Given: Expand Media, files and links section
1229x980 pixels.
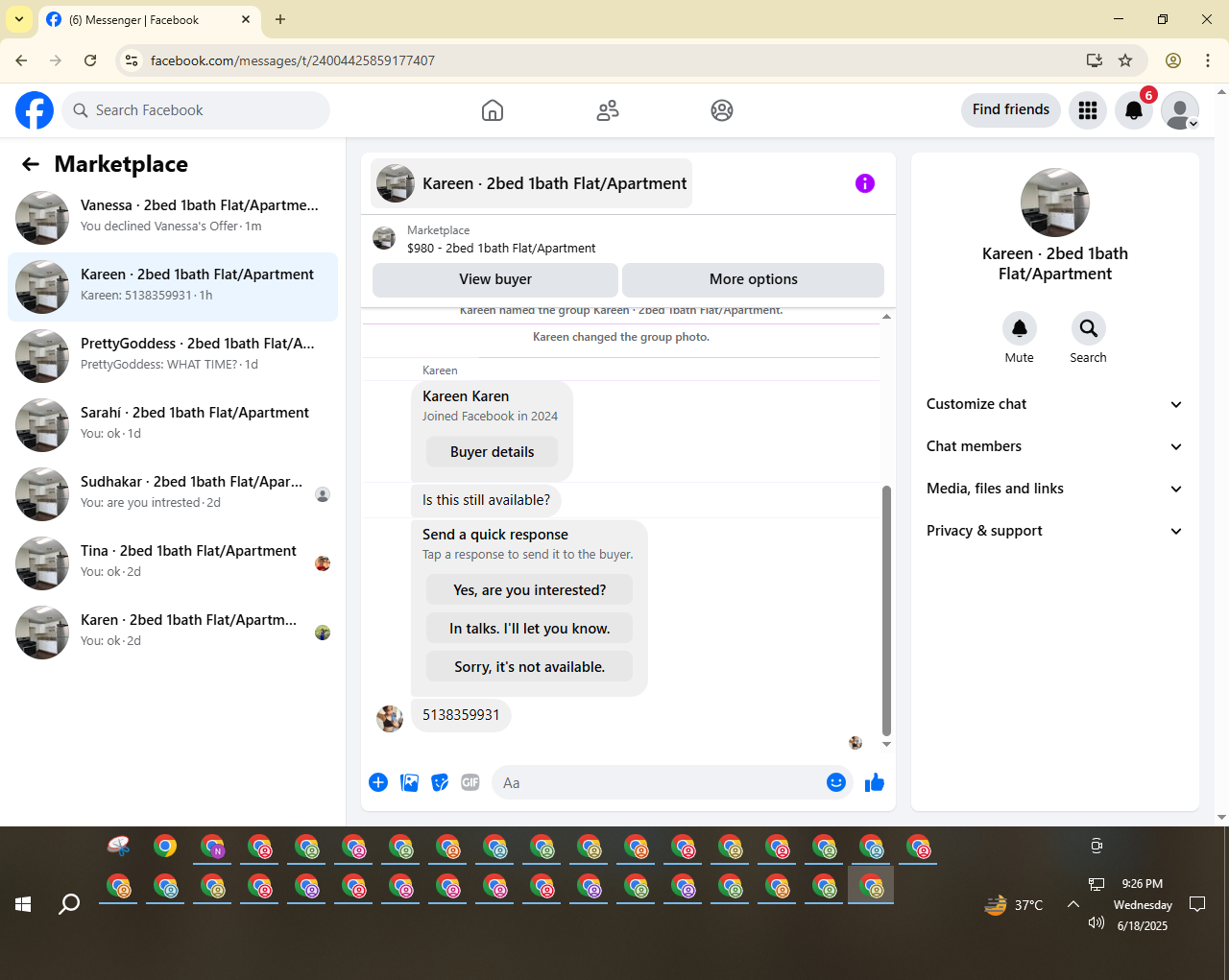Looking at the screenshot, I should click(x=1055, y=489).
